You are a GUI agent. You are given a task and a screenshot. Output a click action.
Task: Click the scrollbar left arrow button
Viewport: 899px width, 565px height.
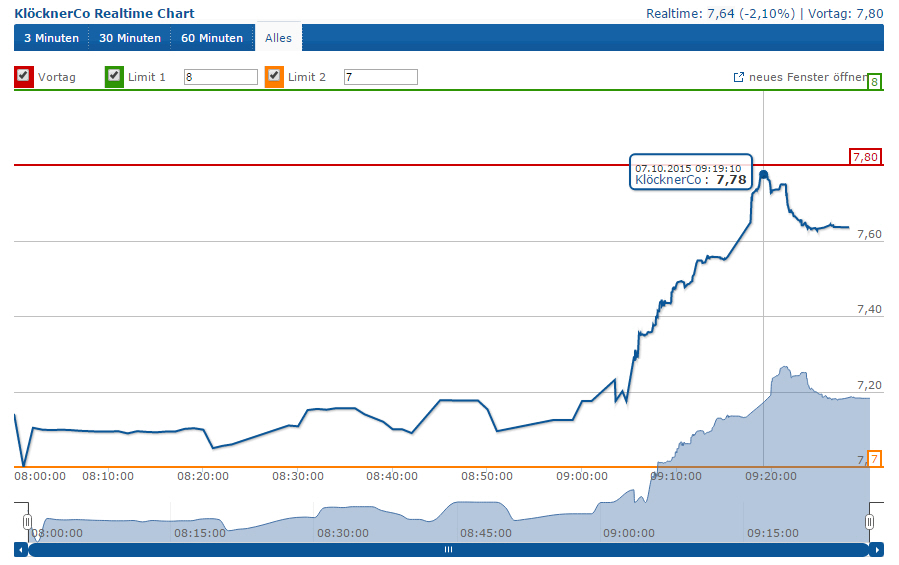21,550
